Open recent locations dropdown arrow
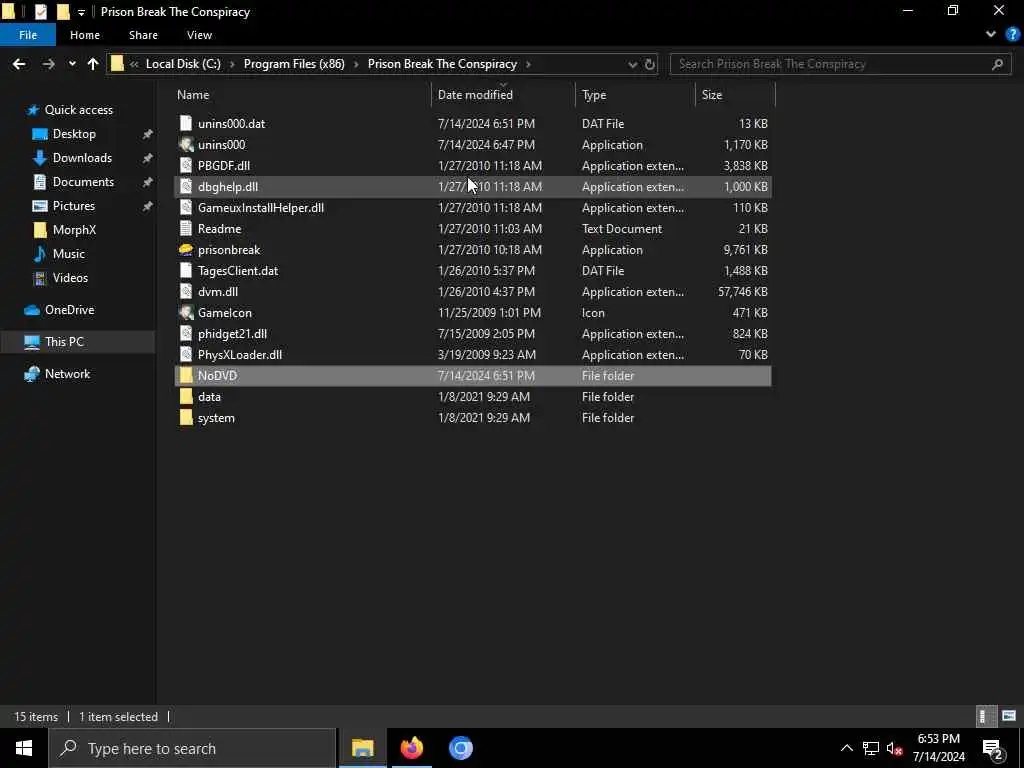 (x=72, y=64)
